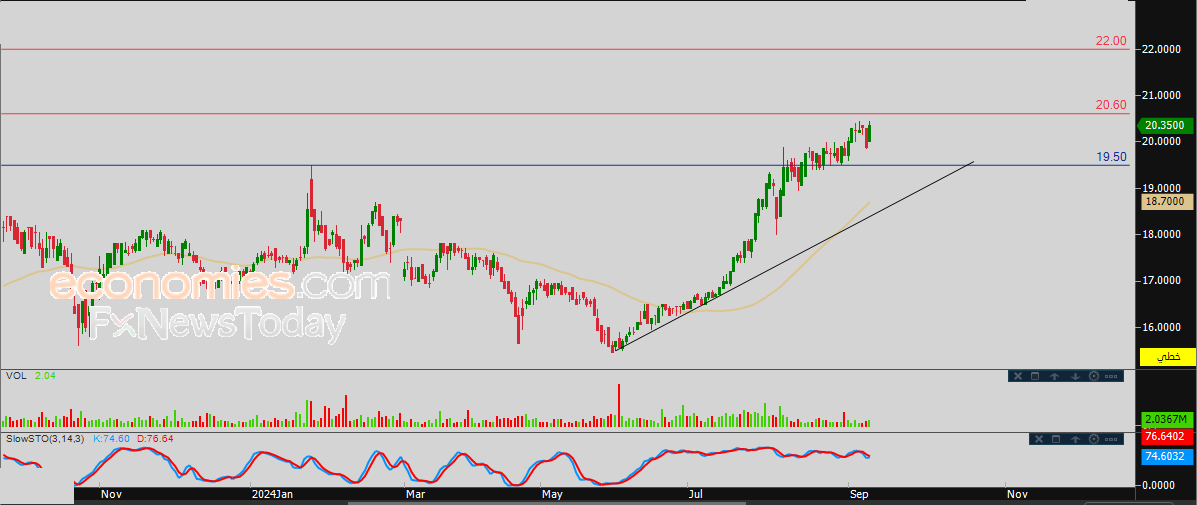Click the 18.7000 moving average price tag
This screenshot has width=1197, height=505.
tap(1166, 202)
